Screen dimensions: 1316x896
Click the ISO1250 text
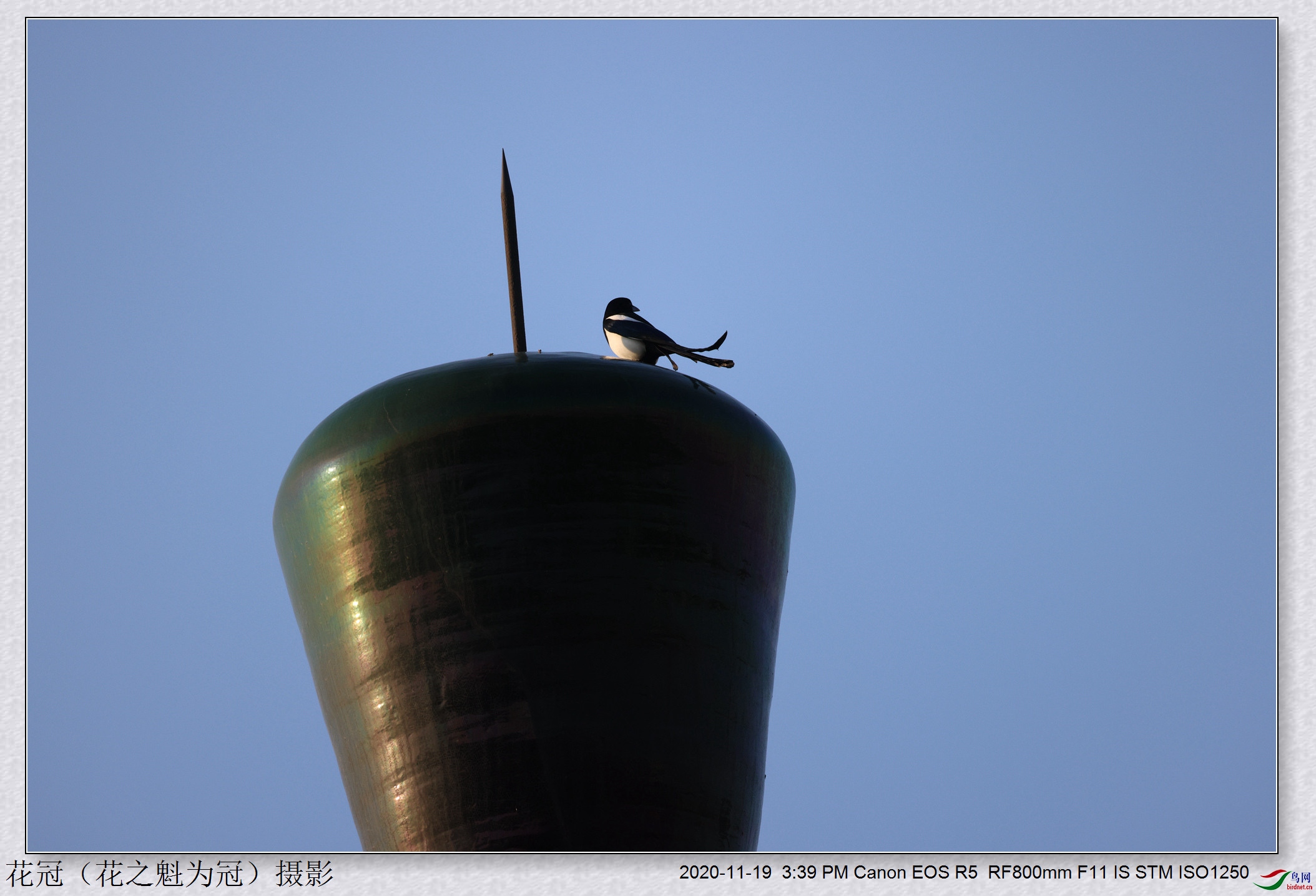coord(1213,872)
